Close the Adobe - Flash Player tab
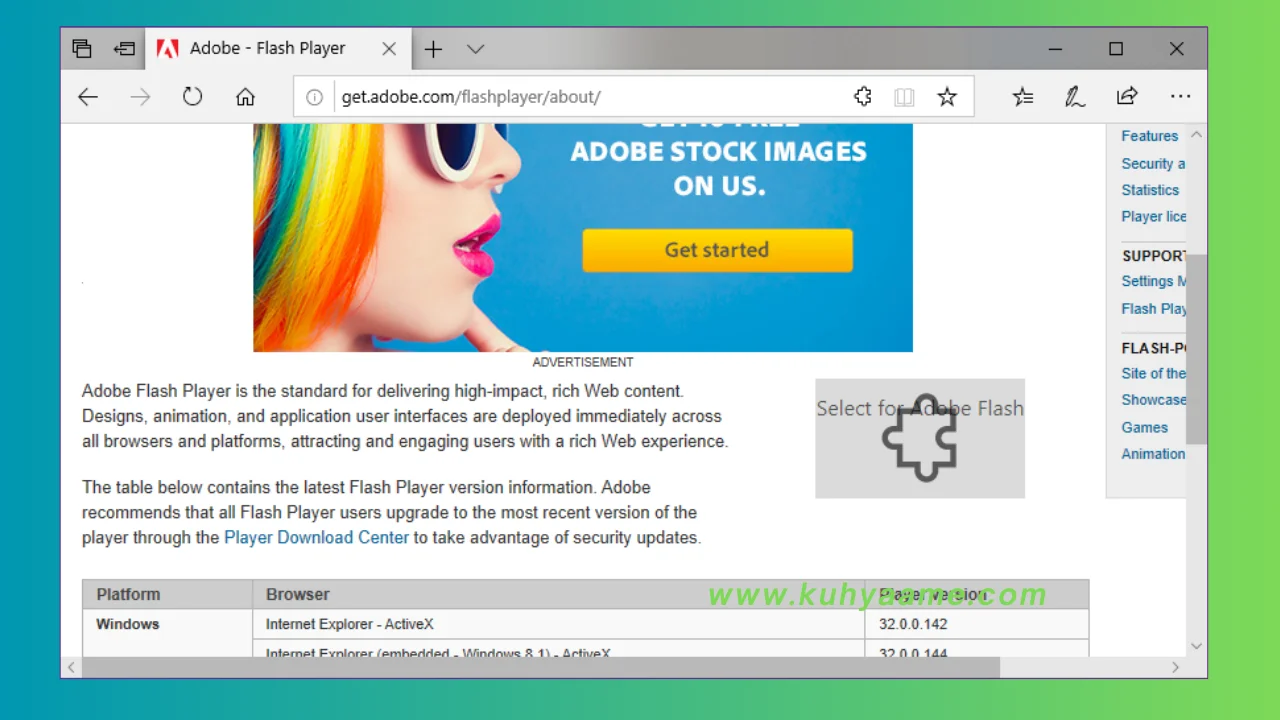Image resolution: width=1280 pixels, height=720 pixels. (x=389, y=49)
